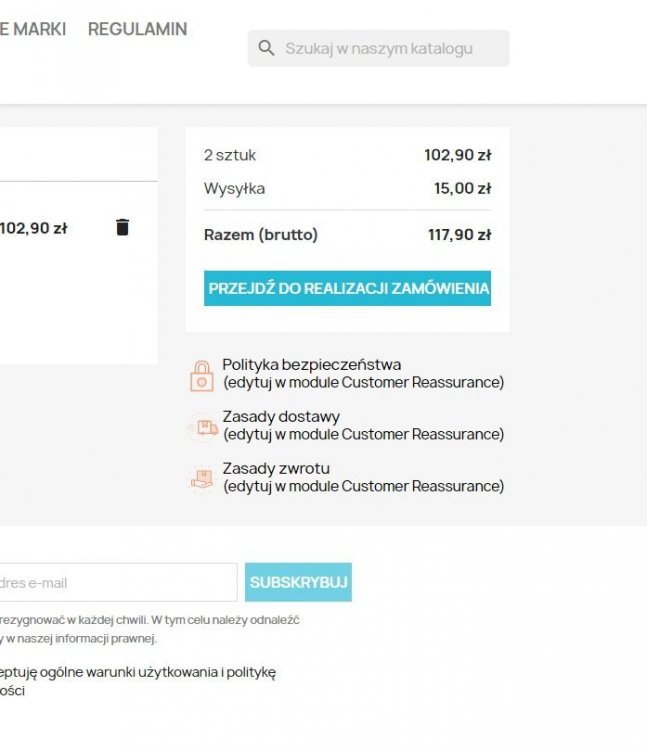Image resolution: width=647 pixels, height=750 pixels.
Task: Open the REGULAMIN menu item
Action: pyautogui.click(x=138, y=29)
